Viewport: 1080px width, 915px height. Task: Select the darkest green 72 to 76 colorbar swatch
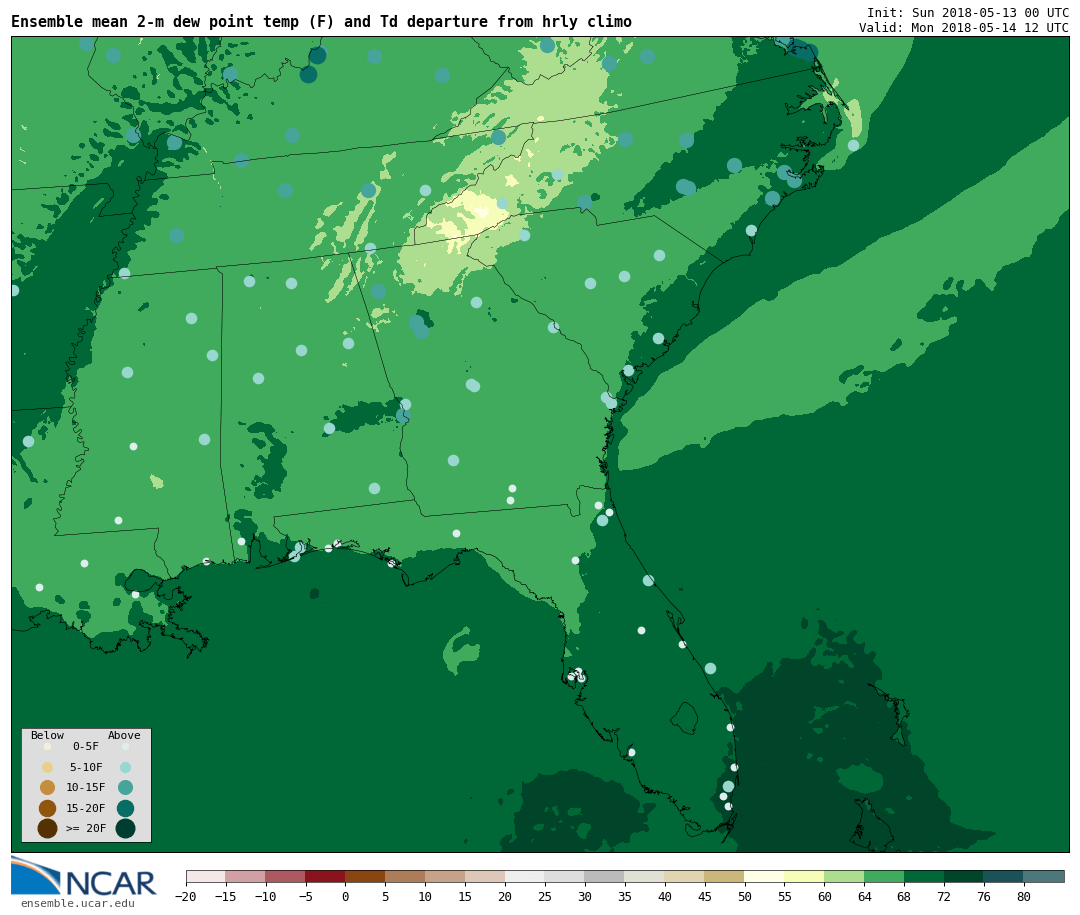[x=964, y=876]
